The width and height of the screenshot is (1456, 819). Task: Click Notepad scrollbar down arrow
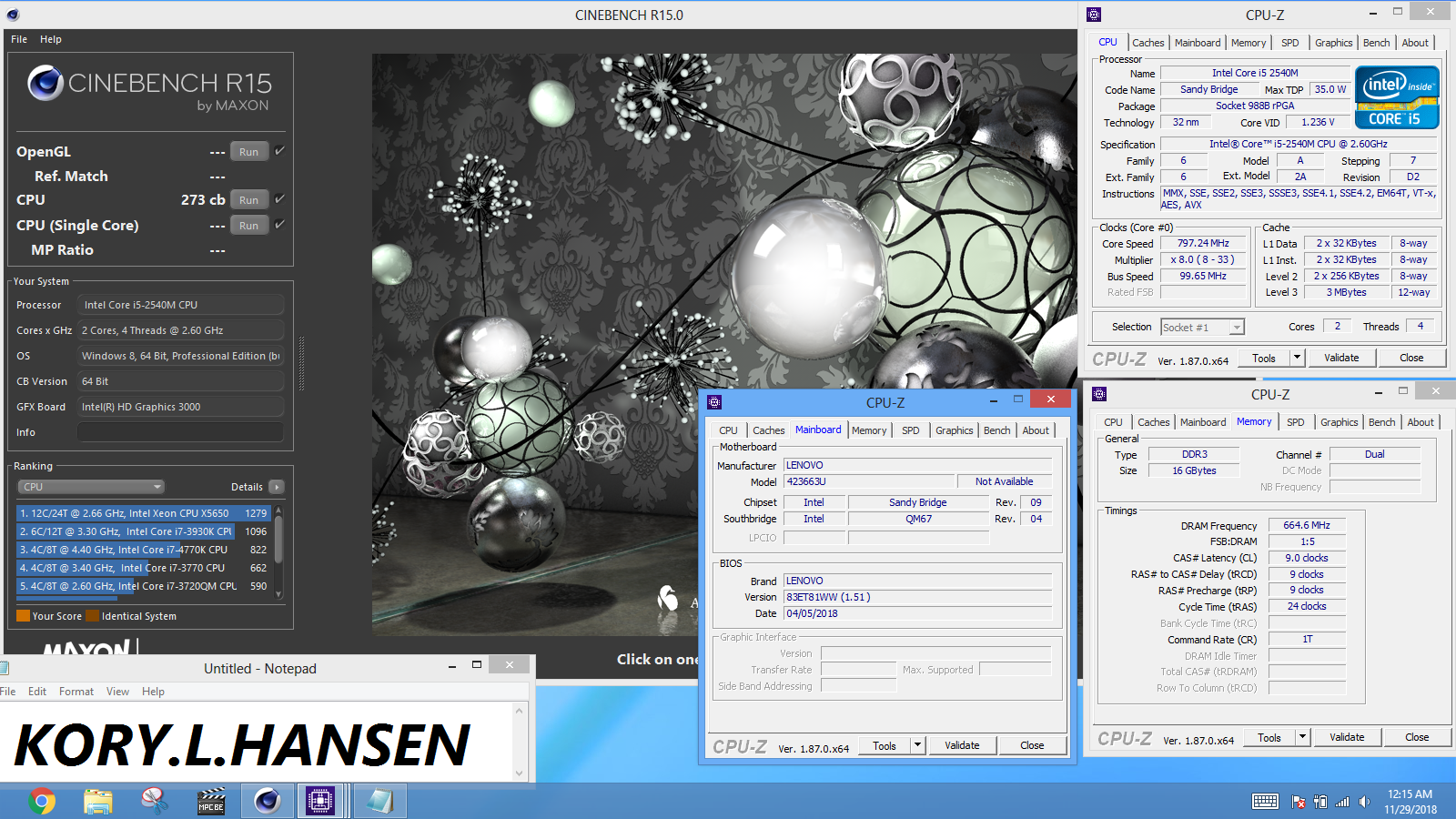(x=520, y=773)
